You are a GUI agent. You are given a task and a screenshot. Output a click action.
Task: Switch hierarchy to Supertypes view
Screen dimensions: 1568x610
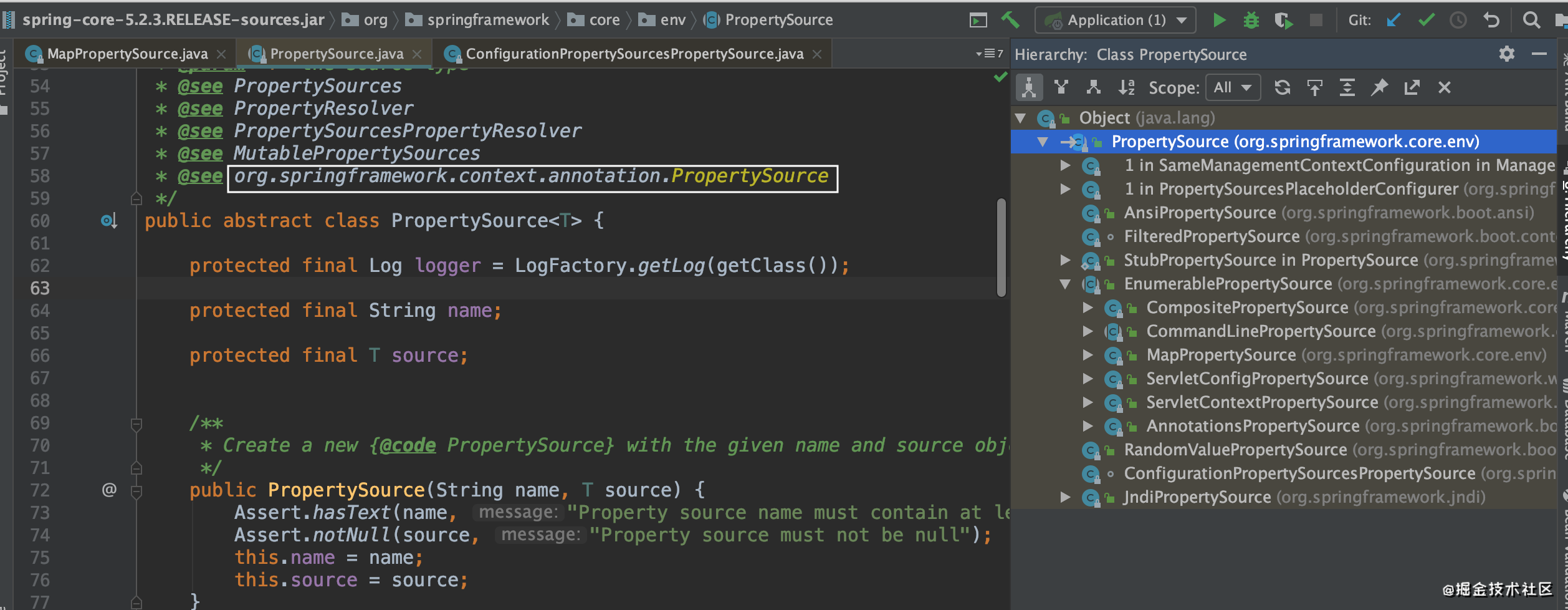click(x=1093, y=87)
